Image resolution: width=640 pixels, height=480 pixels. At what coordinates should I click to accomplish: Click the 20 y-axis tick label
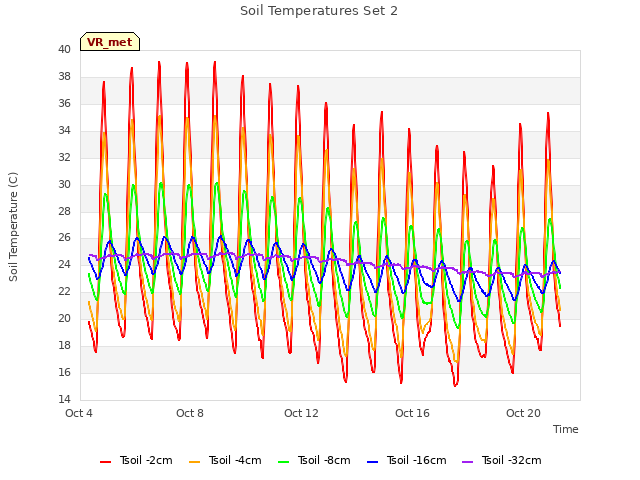pos(64,318)
